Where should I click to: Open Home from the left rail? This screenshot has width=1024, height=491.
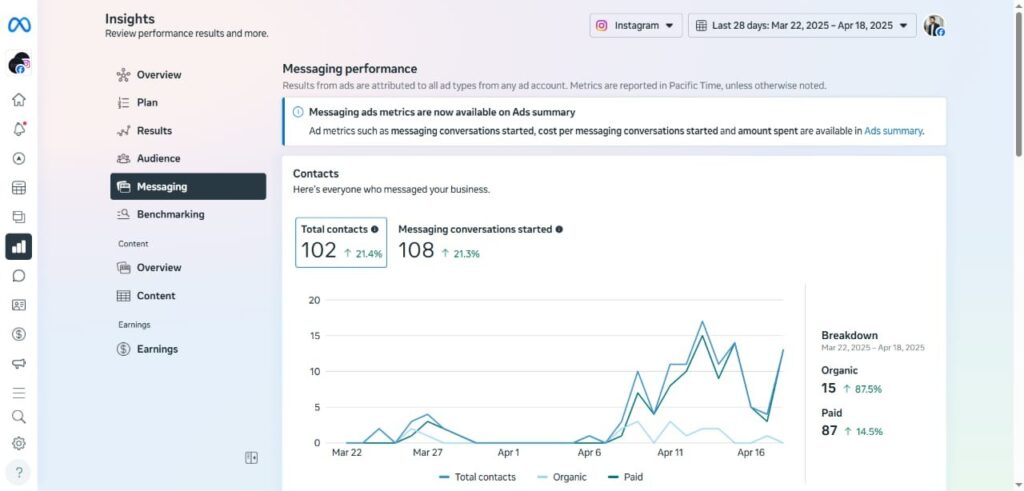[x=19, y=100]
